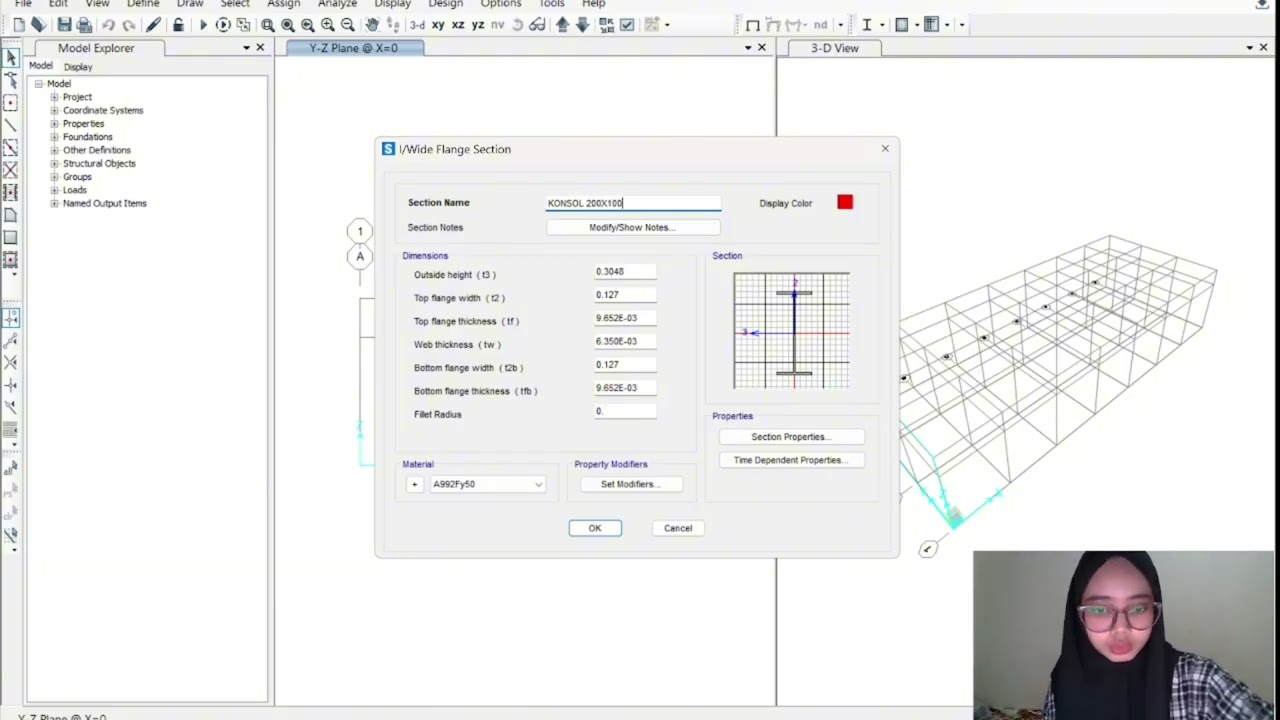Select the Quick Draw Braces X tool
Viewport: 1280px width, 720px height.
coord(10,170)
